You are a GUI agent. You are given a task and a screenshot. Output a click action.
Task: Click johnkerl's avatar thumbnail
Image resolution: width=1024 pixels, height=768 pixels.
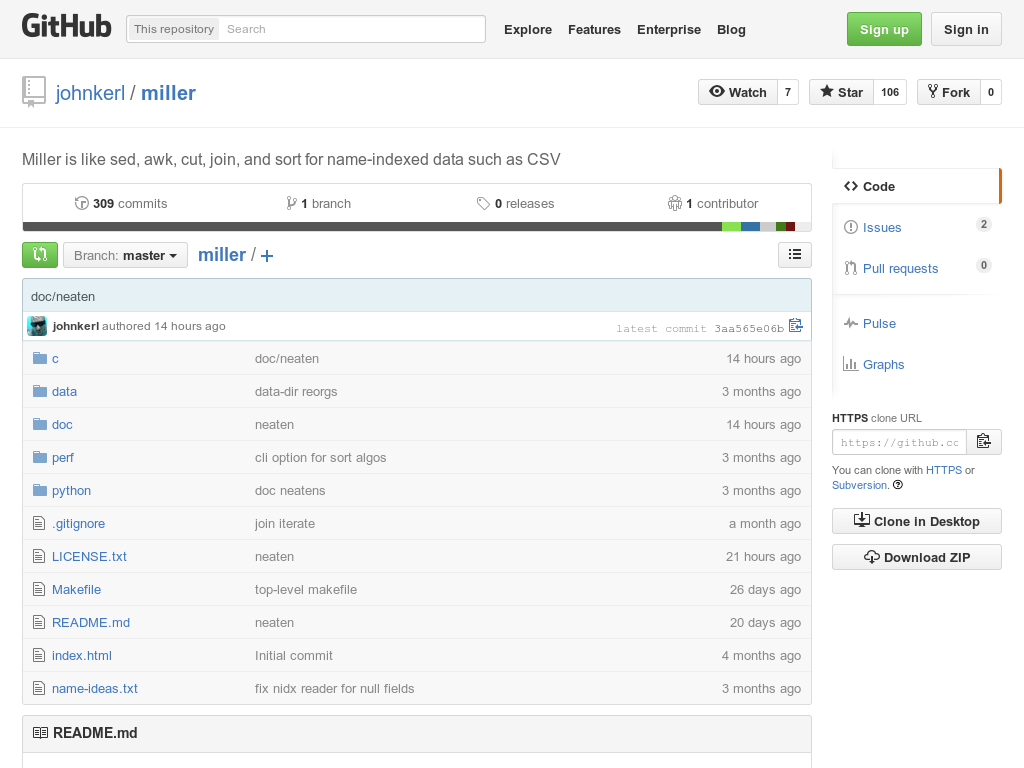click(x=37, y=326)
